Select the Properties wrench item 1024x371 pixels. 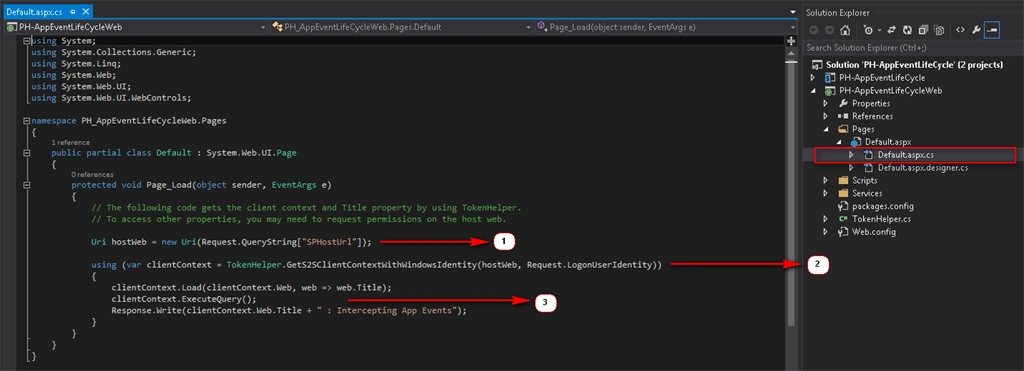[871, 103]
